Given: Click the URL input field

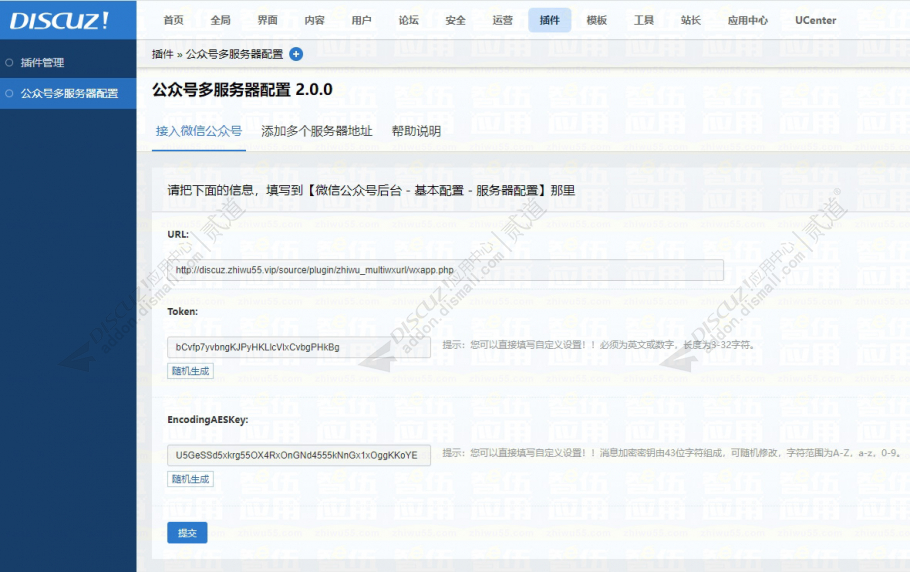Looking at the screenshot, I should coord(445,270).
